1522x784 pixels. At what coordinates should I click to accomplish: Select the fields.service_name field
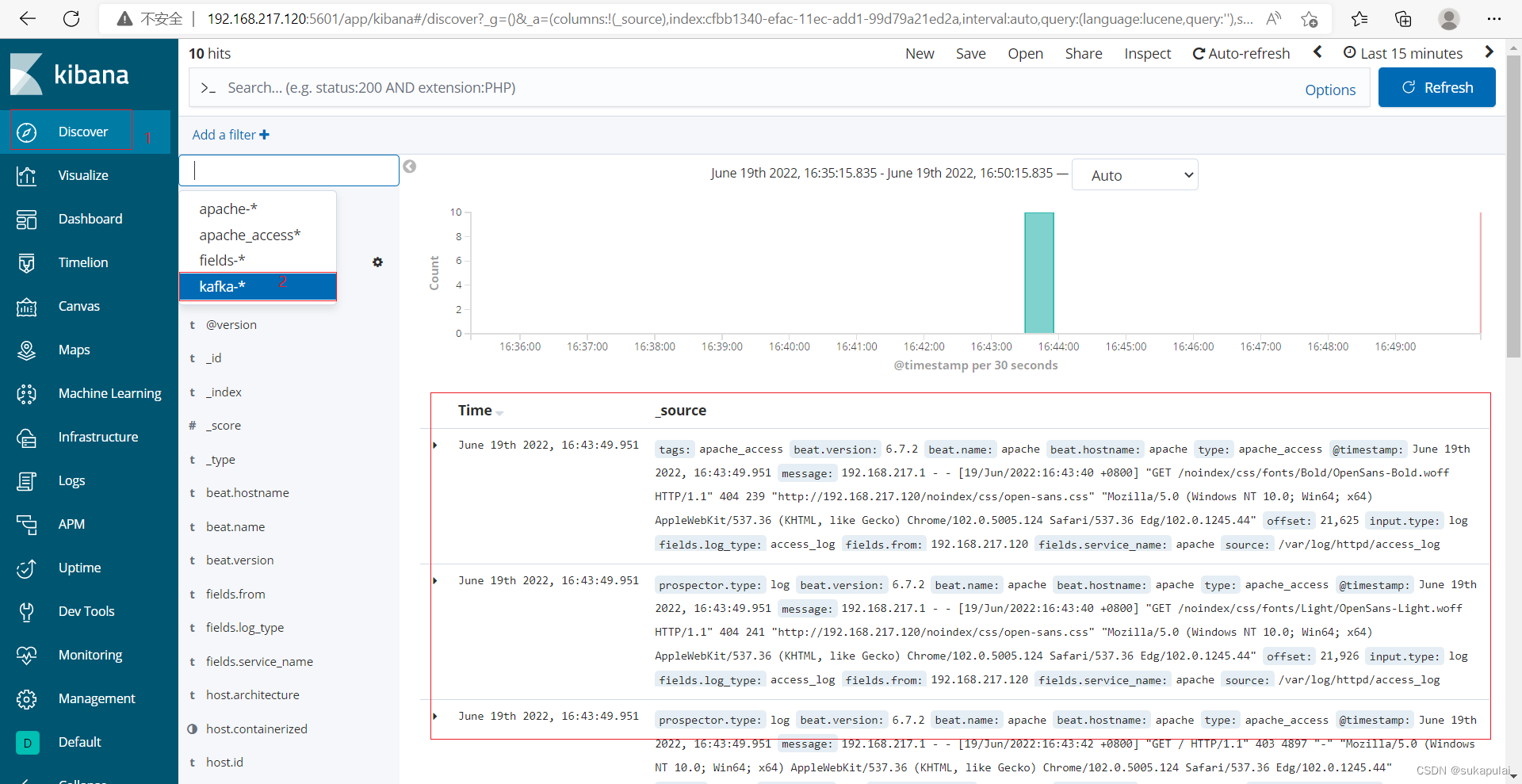click(259, 661)
